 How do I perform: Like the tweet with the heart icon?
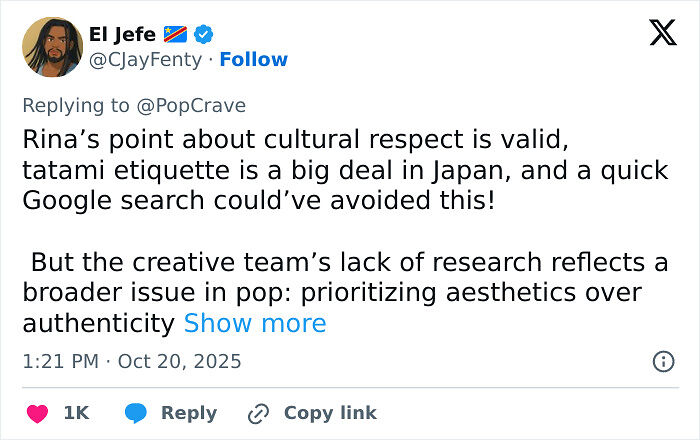click(x=35, y=413)
